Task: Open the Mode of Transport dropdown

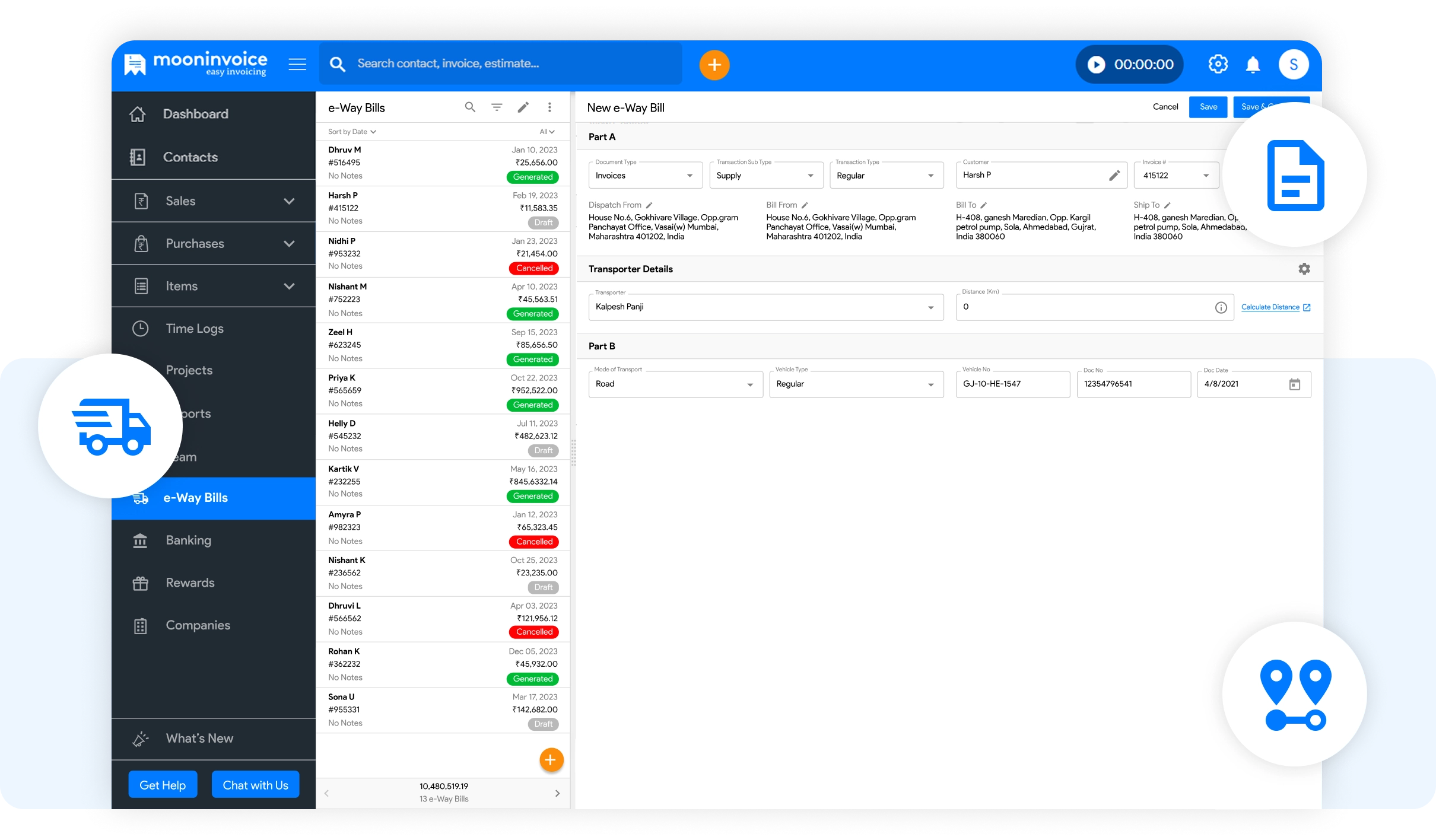Action: [x=675, y=384]
